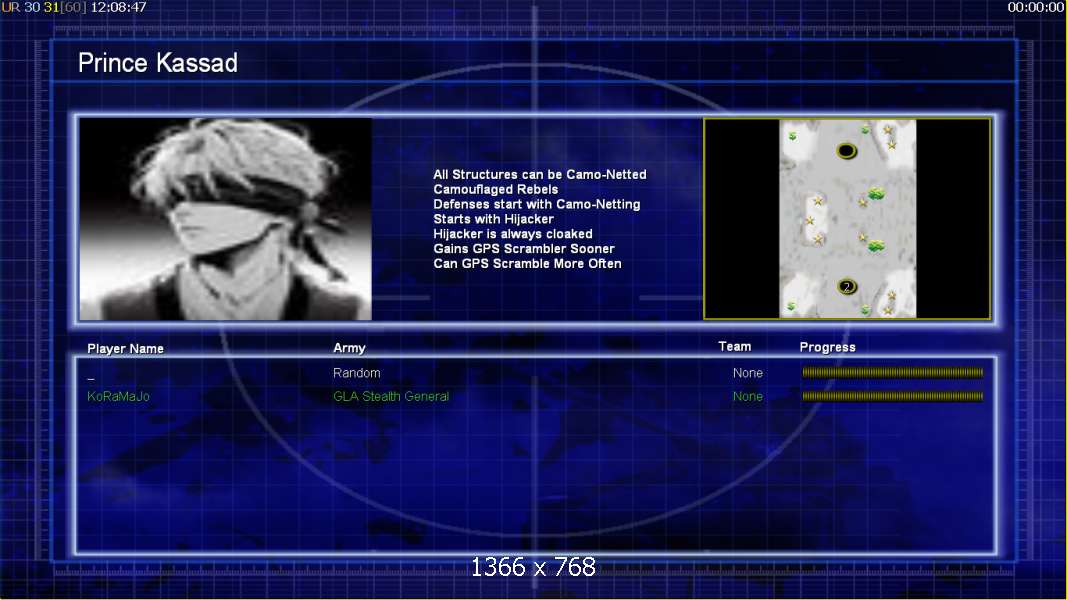
Task: Click the black unnumbered start marker on map
Action: point(846,150)
